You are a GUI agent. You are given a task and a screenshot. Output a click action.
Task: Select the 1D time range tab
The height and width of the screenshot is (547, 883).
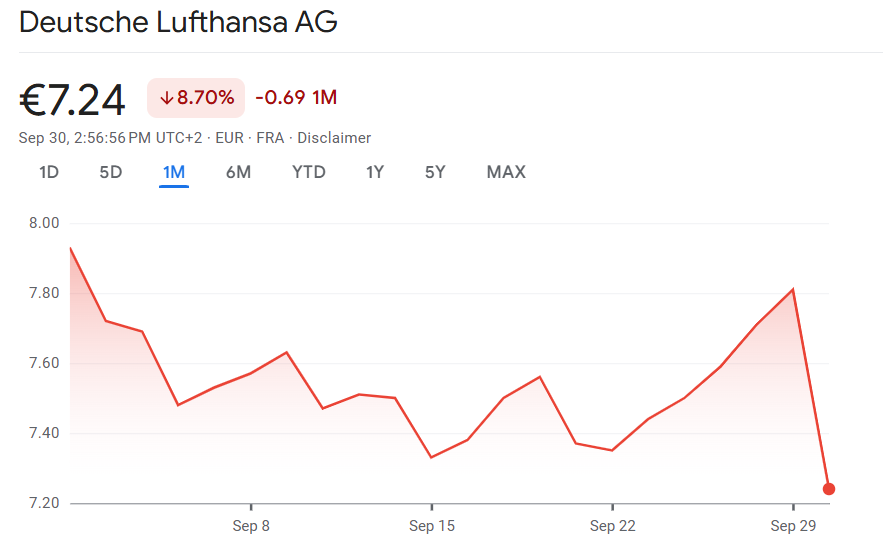click(49, 172)
